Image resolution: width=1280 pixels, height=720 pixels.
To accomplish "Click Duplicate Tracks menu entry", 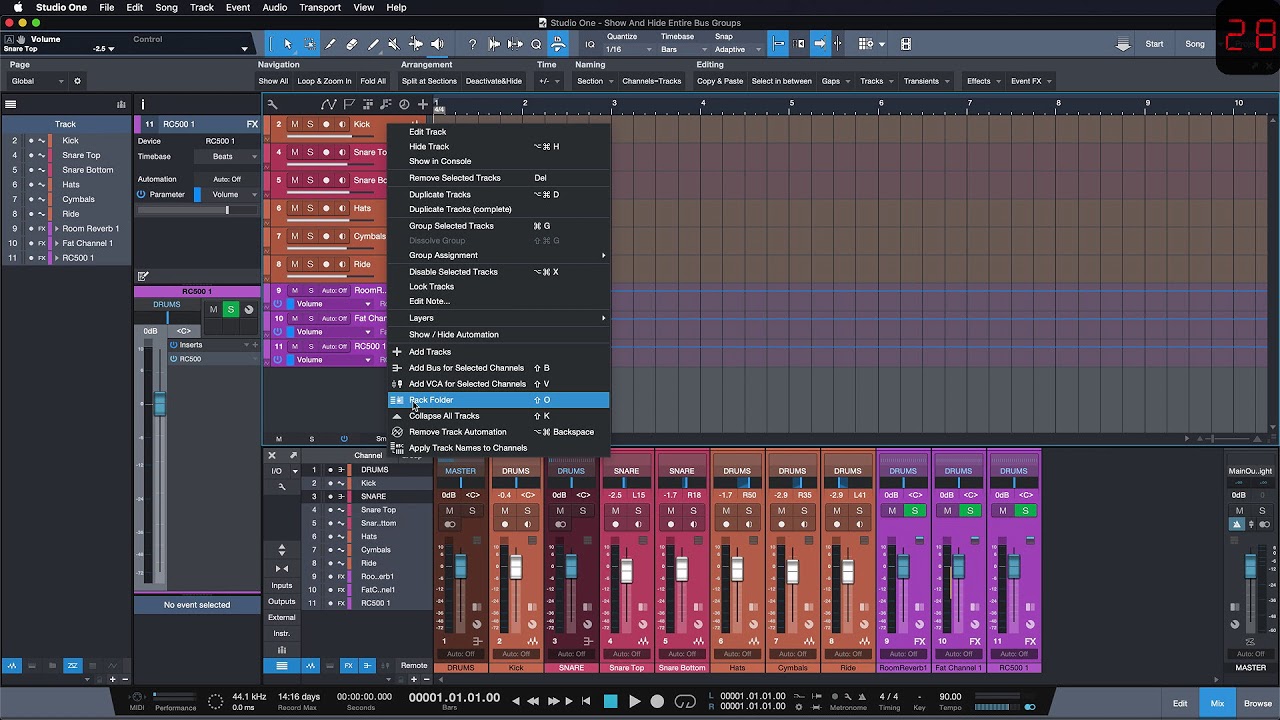I will coord(498,195).
